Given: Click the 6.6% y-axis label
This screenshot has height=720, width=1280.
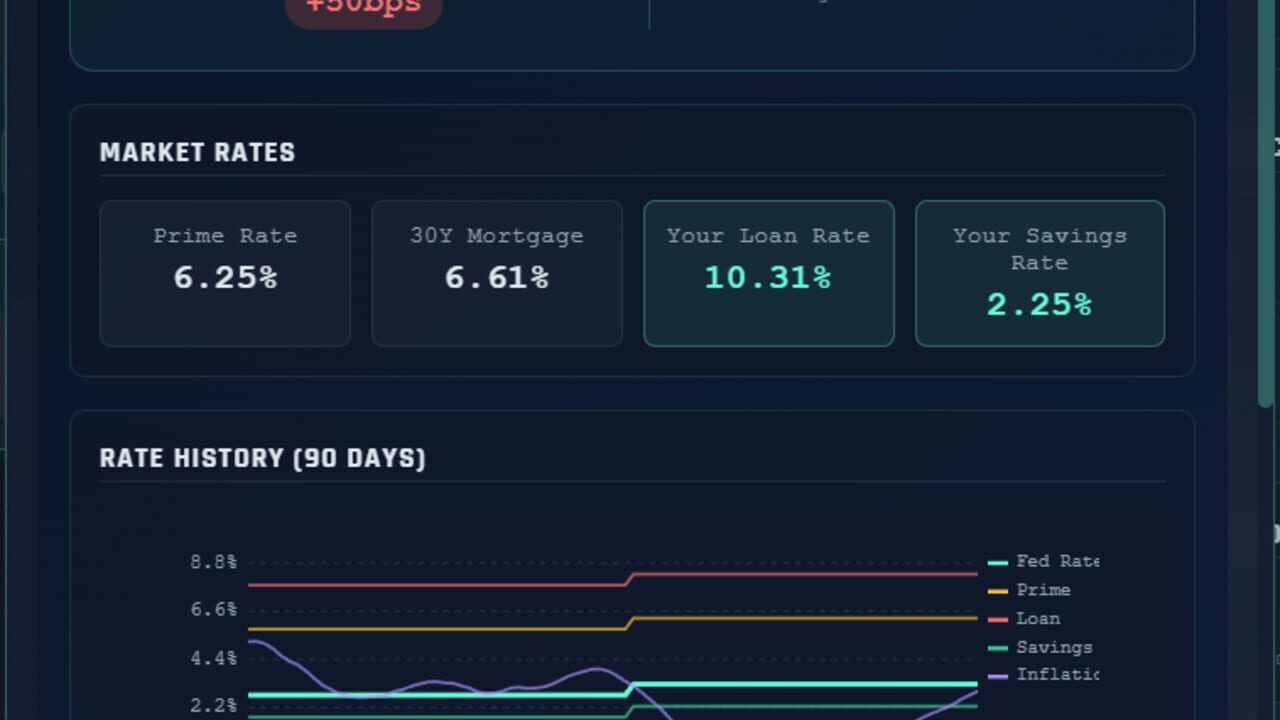Looking at the screenshot, I should pyautogui.click(x=213, y=609).
